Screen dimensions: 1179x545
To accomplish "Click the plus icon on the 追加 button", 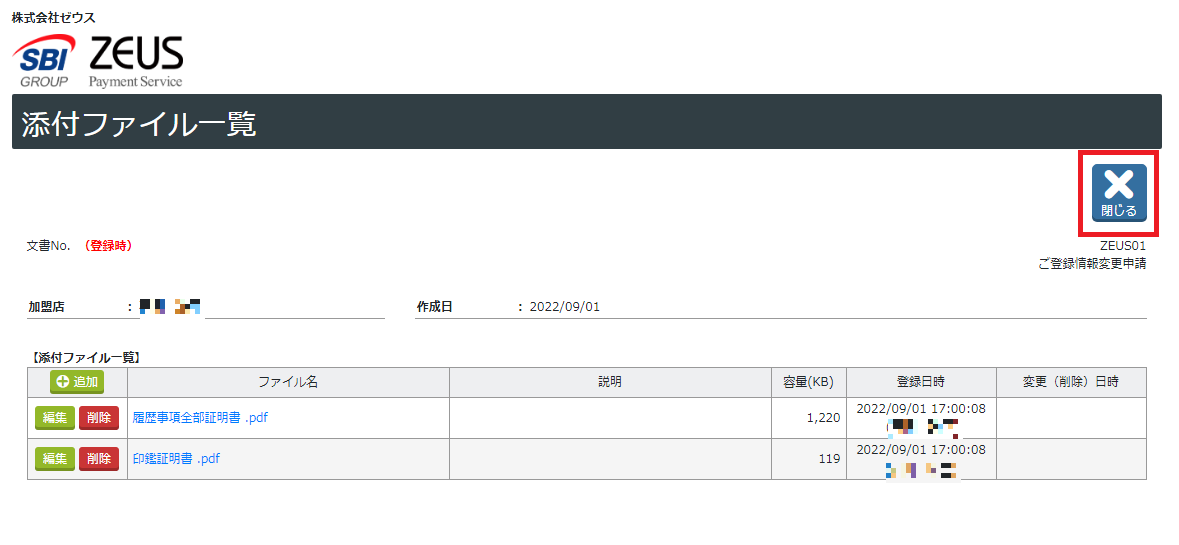I will click(x=63, y=382).
